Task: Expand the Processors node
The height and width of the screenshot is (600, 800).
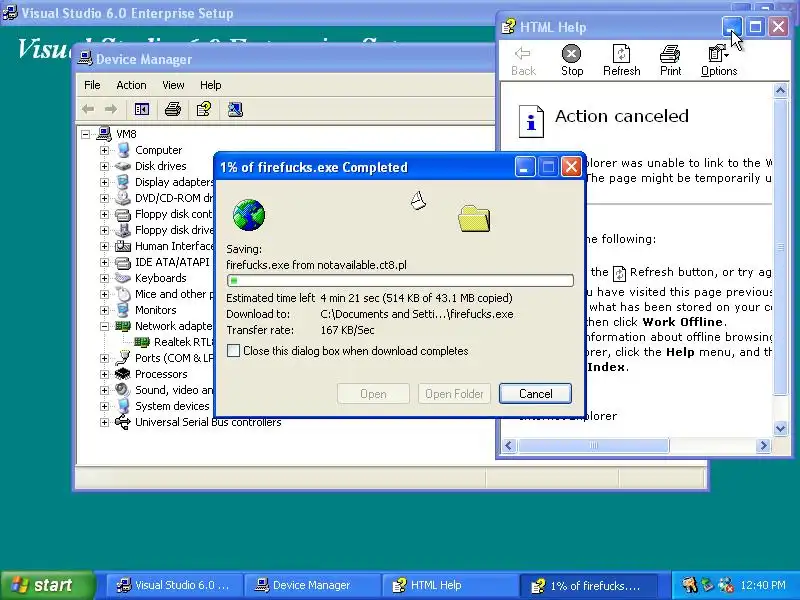Action: tap(104, 374)
